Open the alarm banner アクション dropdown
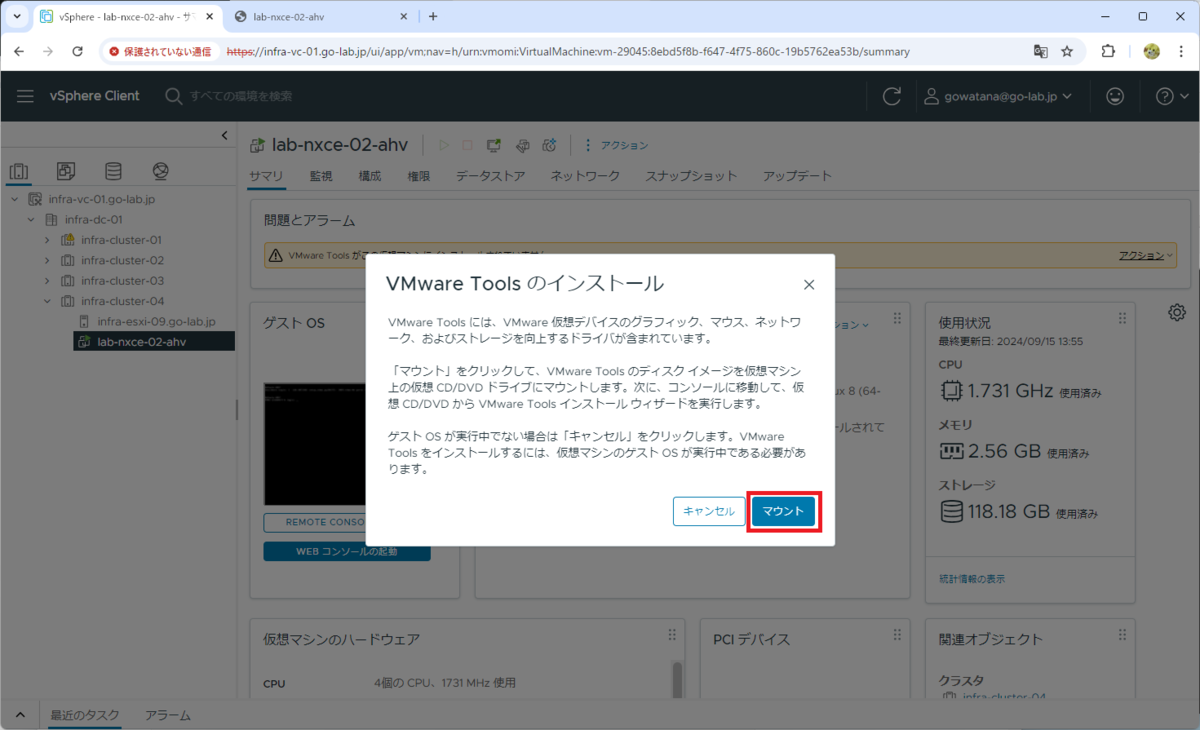 (1145, 256)
